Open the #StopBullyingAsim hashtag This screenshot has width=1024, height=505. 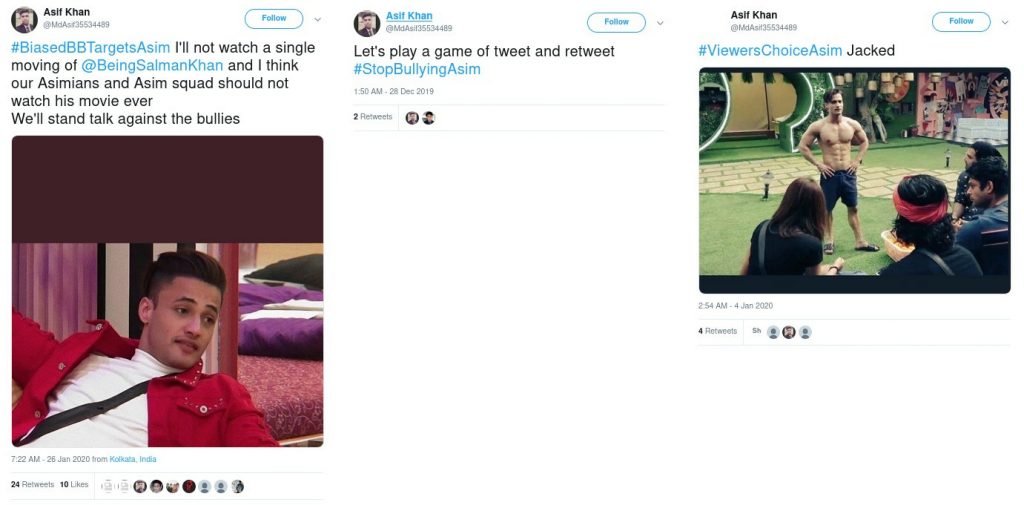[x=417, y=69]
